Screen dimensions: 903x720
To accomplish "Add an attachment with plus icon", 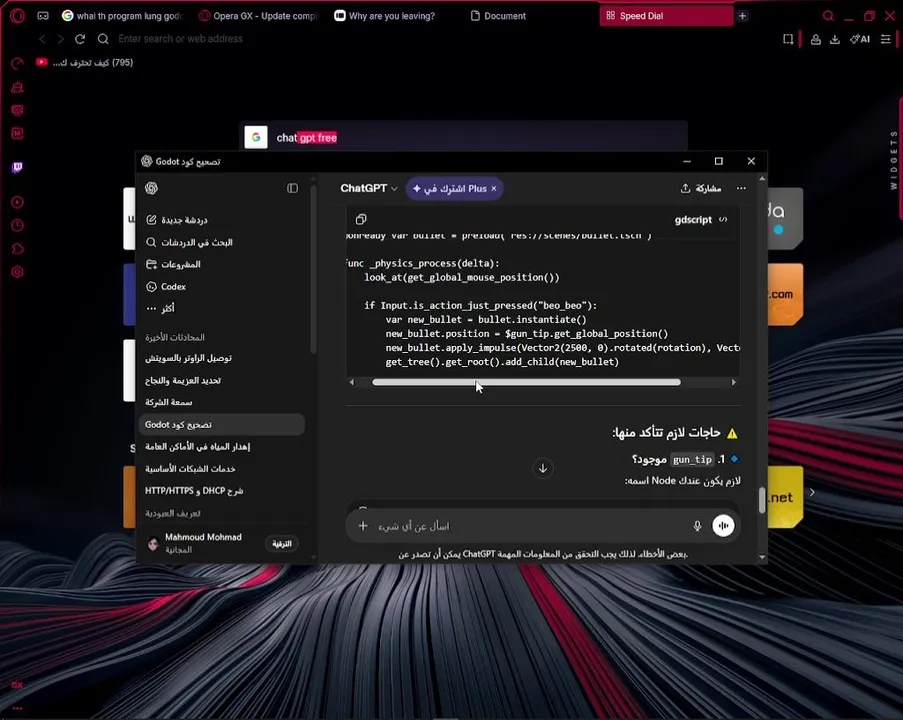I will 363,525.
